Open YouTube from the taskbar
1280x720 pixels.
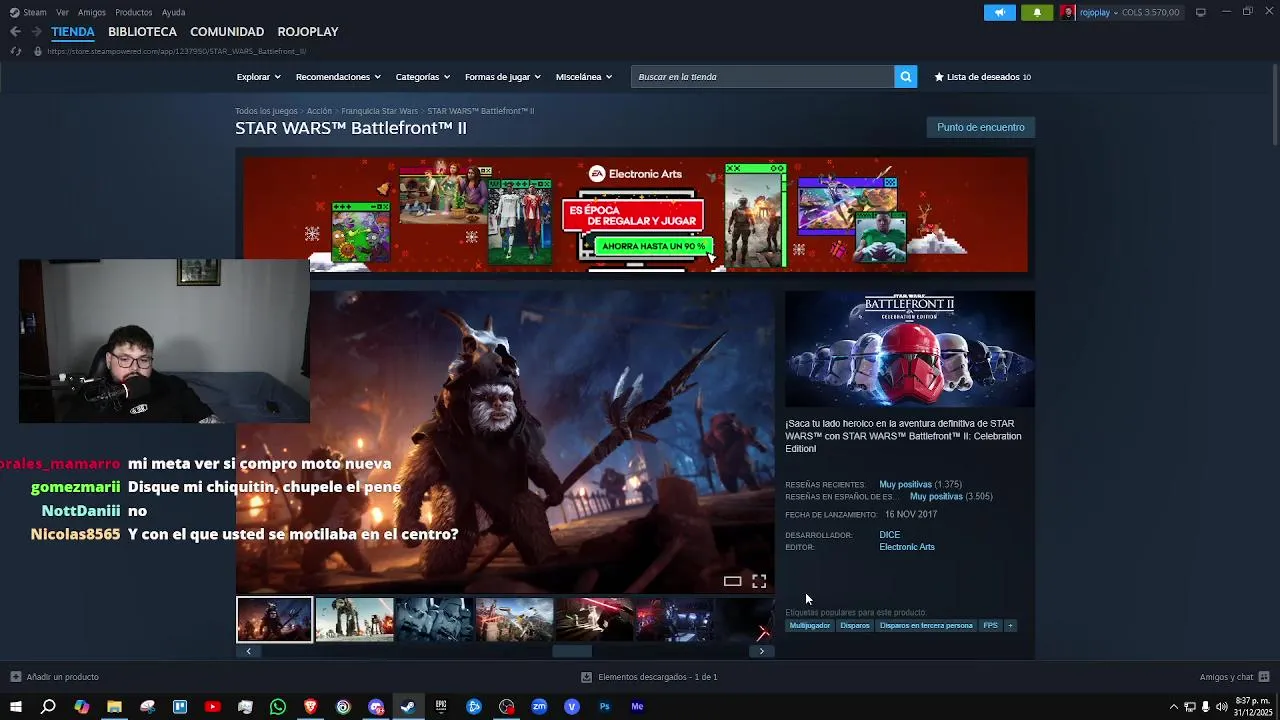[212, 707]
